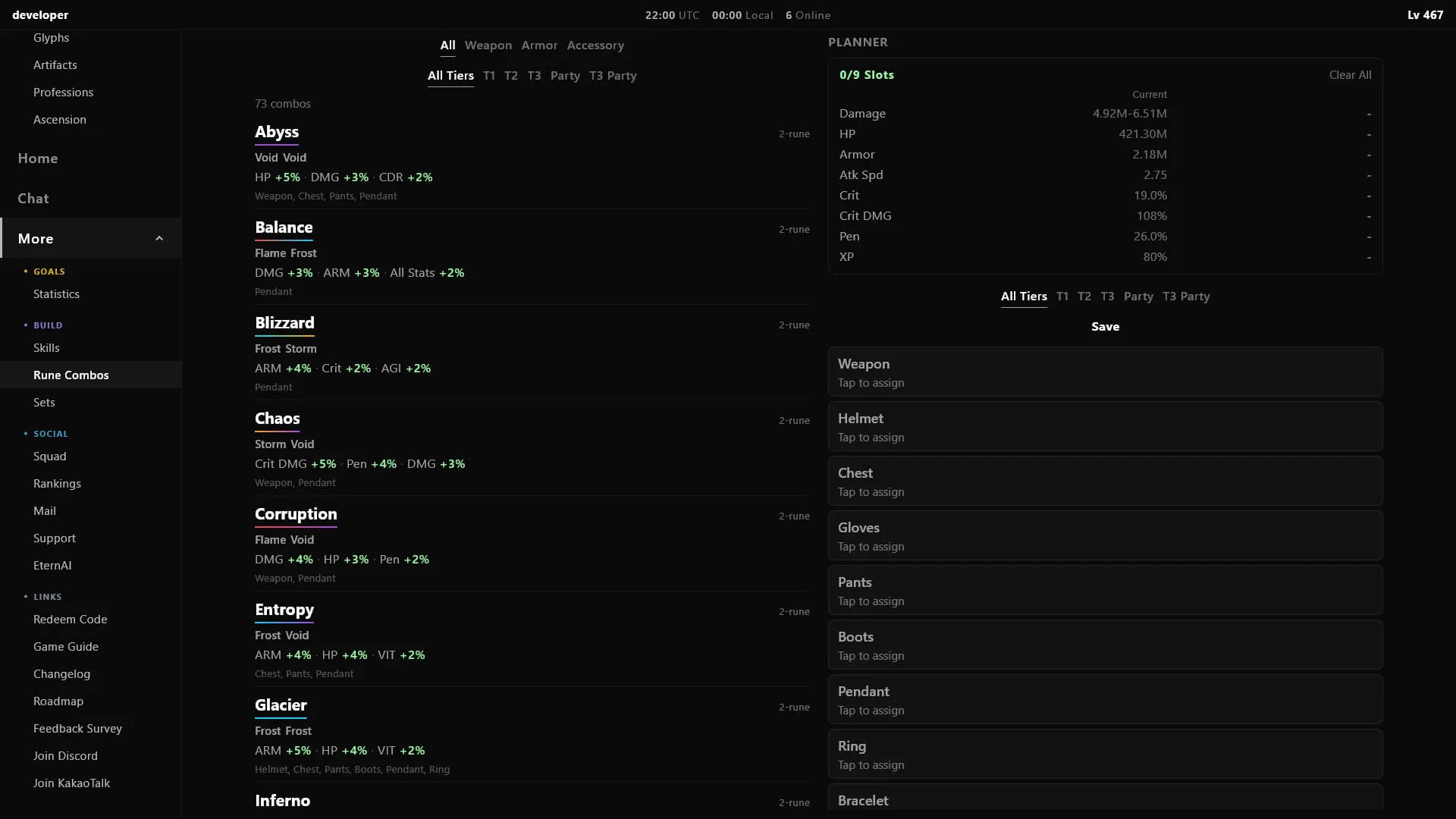Select All Tiers in combo list filter

click(450, 76)
